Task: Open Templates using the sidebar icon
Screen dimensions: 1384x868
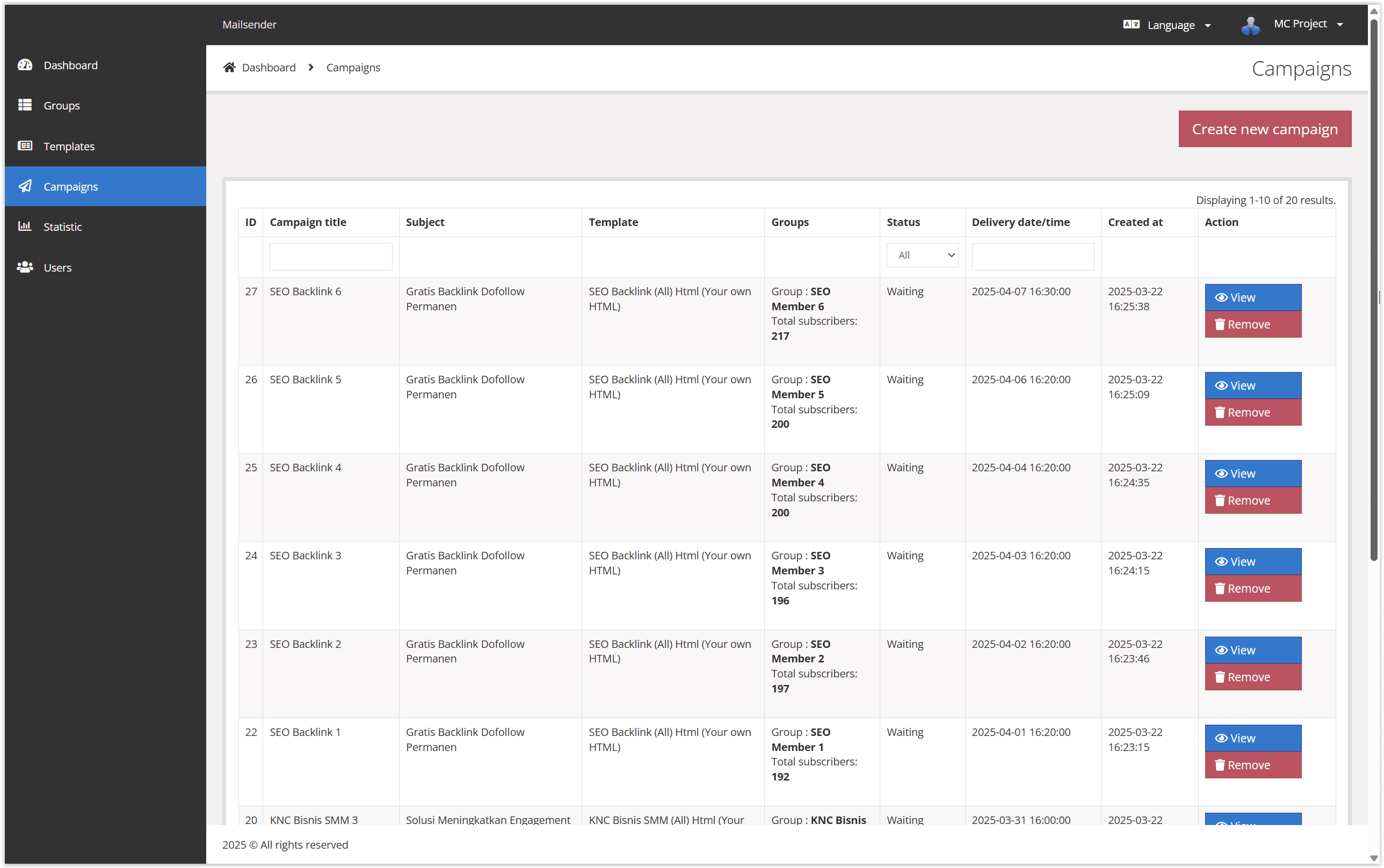Action: pos(25,146)
